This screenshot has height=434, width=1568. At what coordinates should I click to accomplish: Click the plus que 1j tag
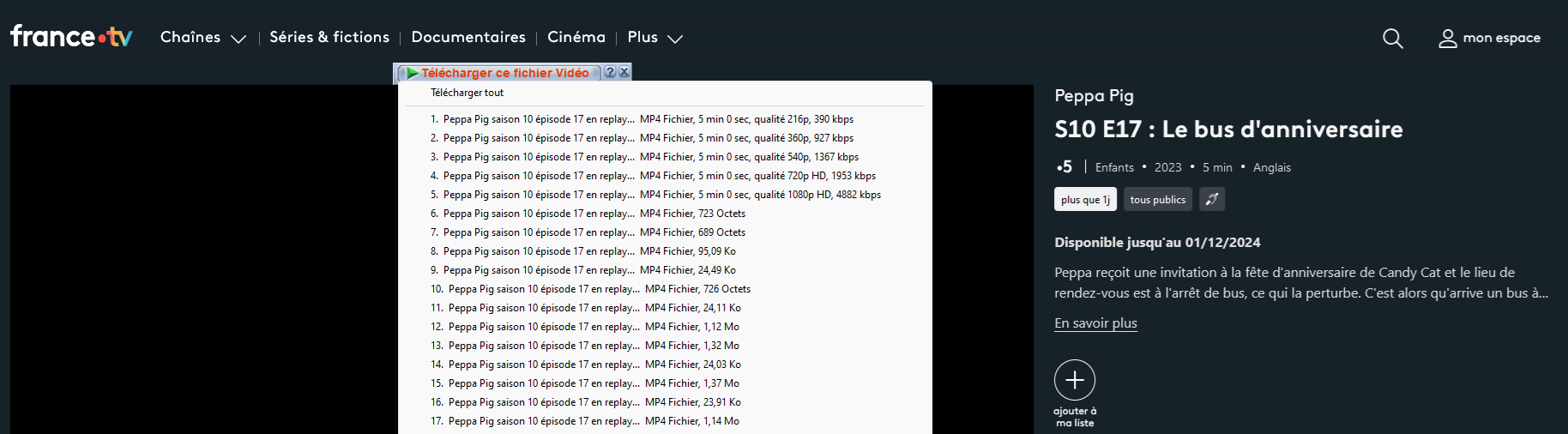coord(1085,199)
